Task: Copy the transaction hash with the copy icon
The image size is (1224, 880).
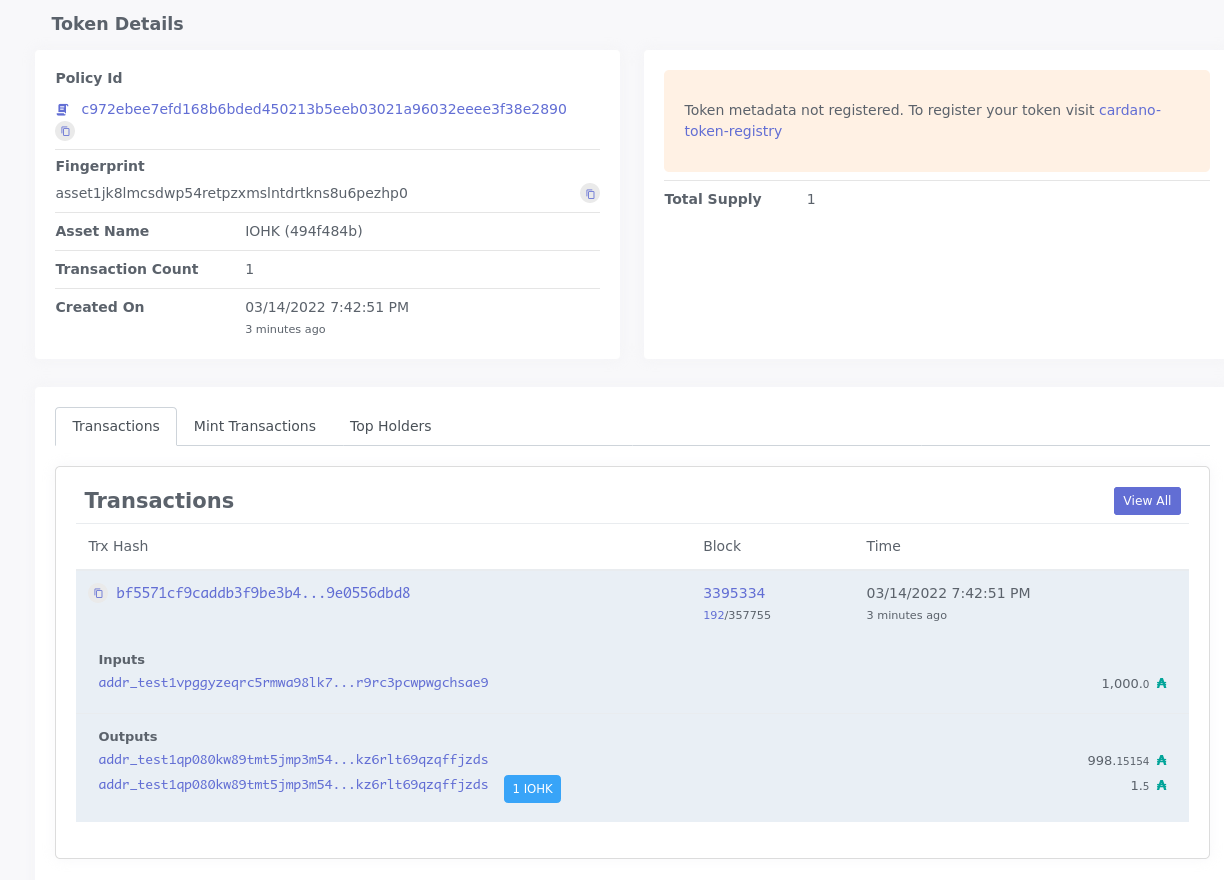Action: coord(98,593)
